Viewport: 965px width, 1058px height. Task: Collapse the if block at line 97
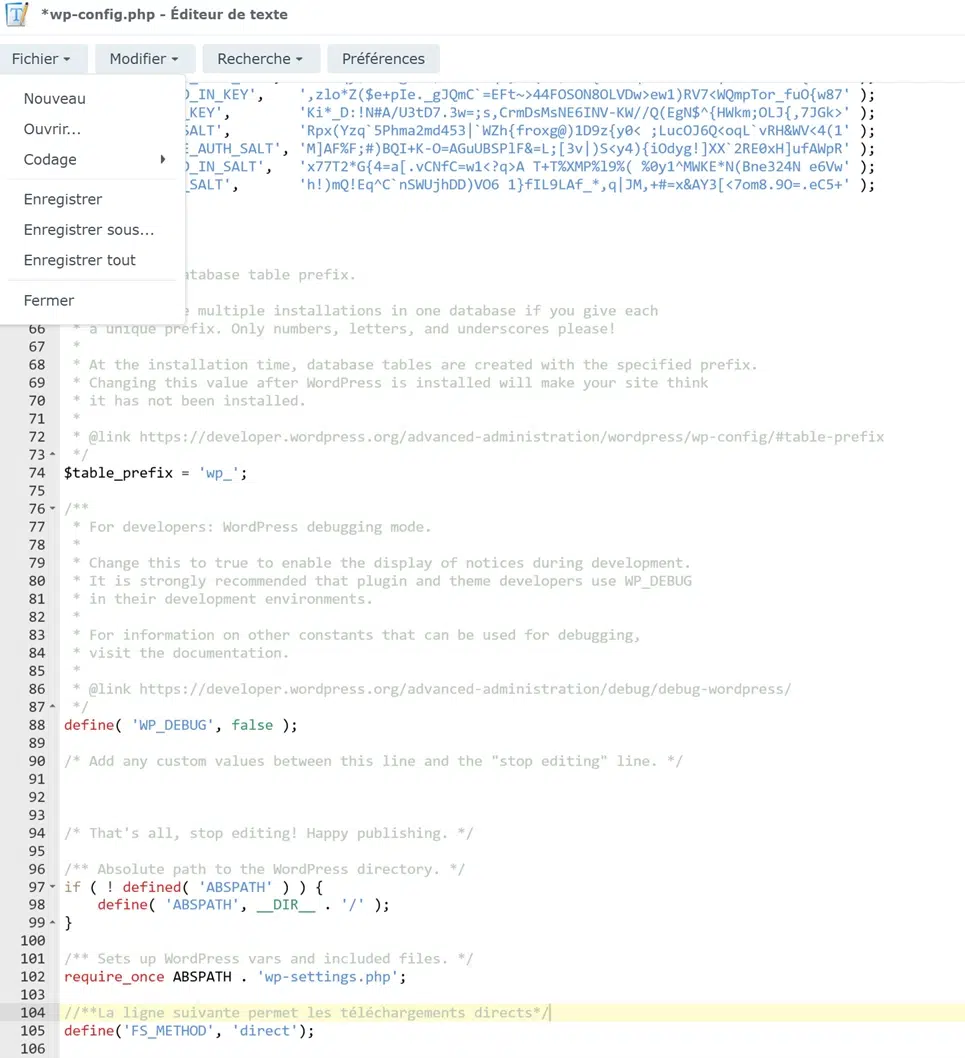click(52, 887)
